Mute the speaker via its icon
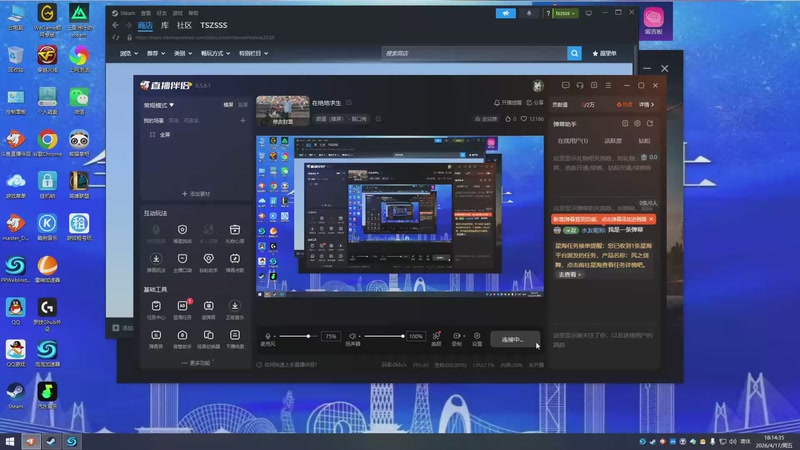The image size is (800, 450). point(352,336)
